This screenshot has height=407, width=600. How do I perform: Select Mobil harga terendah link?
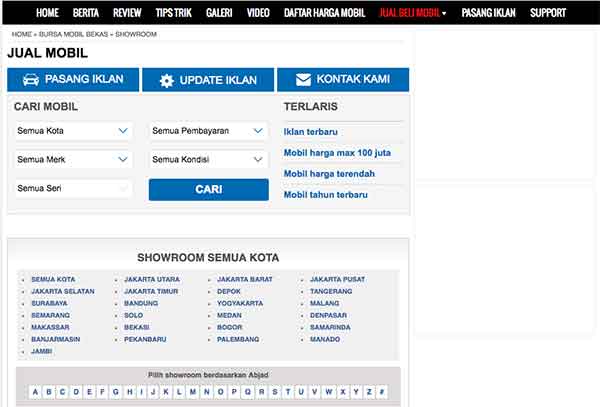(329, 174)
